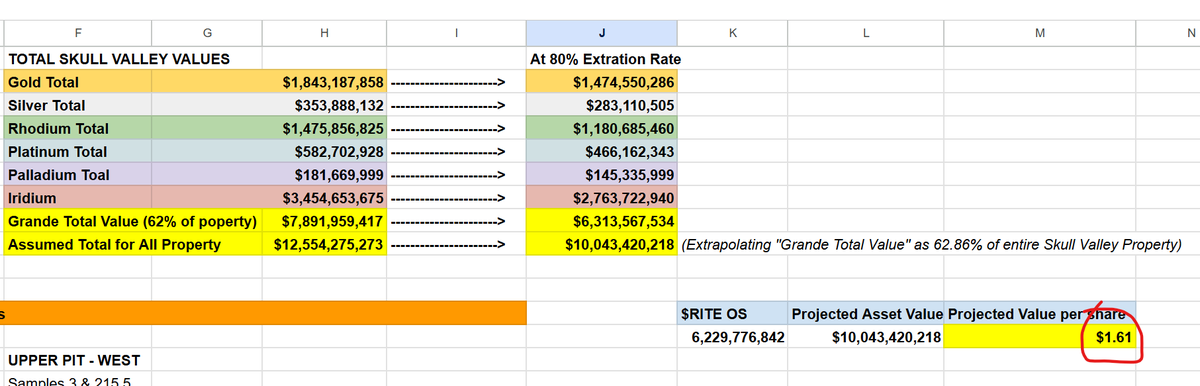1200x386 pixels.
Task: Select column N header
Action: coord(1168,33)
